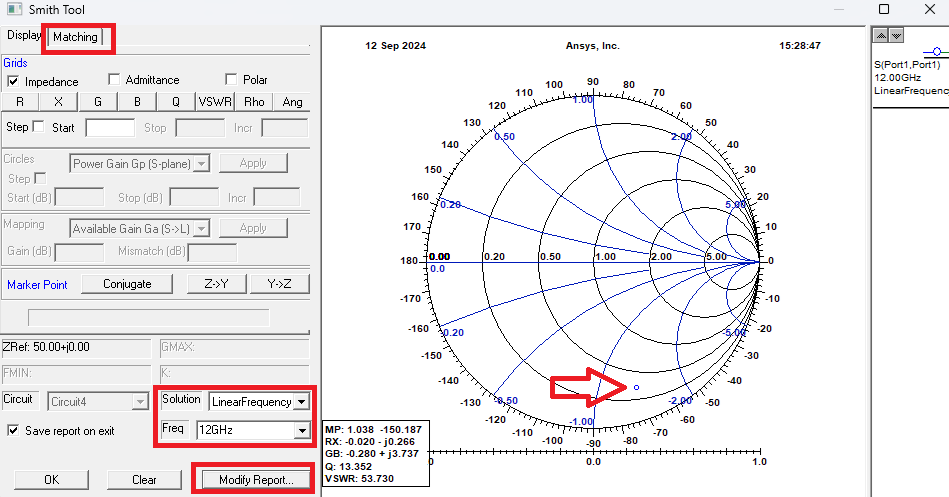Toggle the Impedance grid checkbox
This screenshot has height=497, width=949.
pos(13,81)
